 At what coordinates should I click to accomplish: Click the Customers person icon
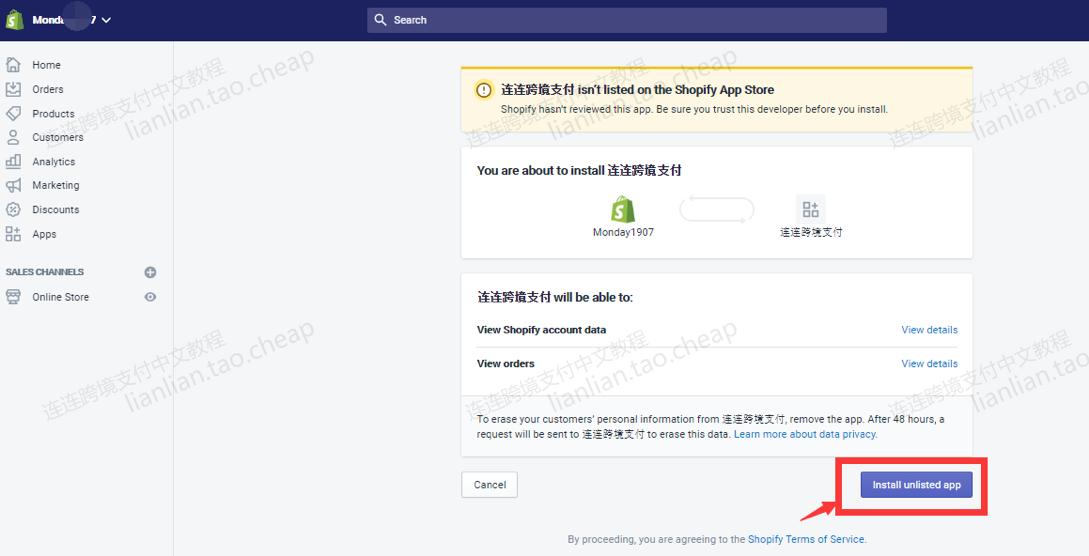pos(13,137)
